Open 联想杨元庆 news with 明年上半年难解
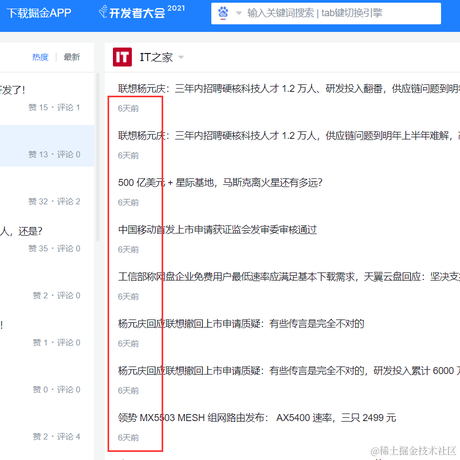Image resolution: width=460 pixels, height=460 pixels. 289,136
